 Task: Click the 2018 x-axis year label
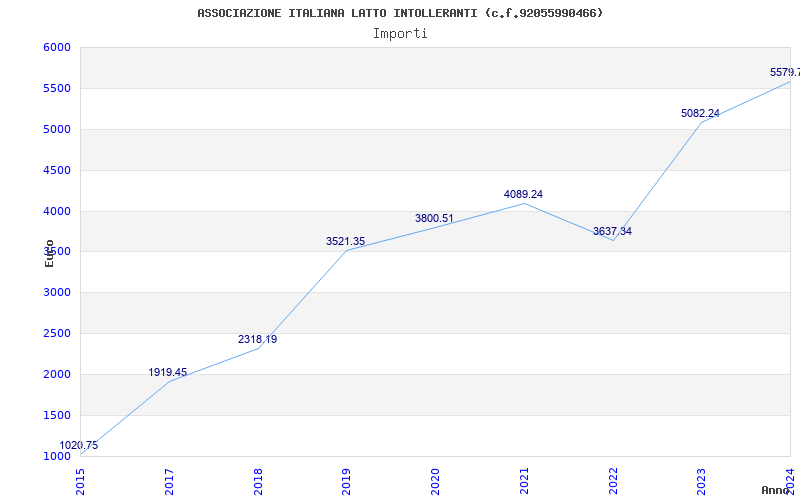point(258,481)
